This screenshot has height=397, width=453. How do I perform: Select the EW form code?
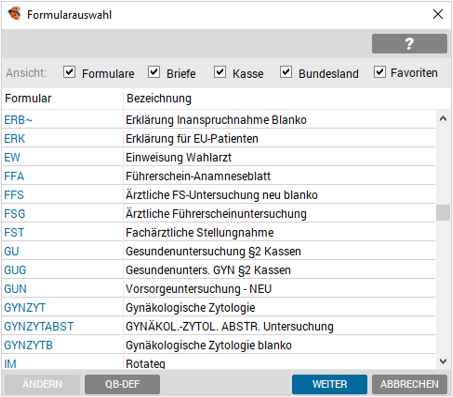tap(12, 157)
